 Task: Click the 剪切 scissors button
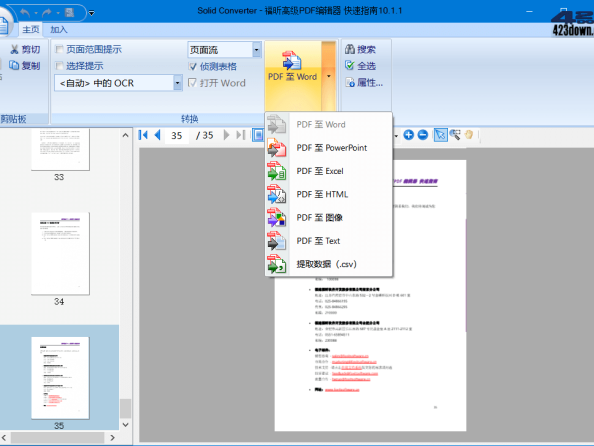tap(25, 49)
